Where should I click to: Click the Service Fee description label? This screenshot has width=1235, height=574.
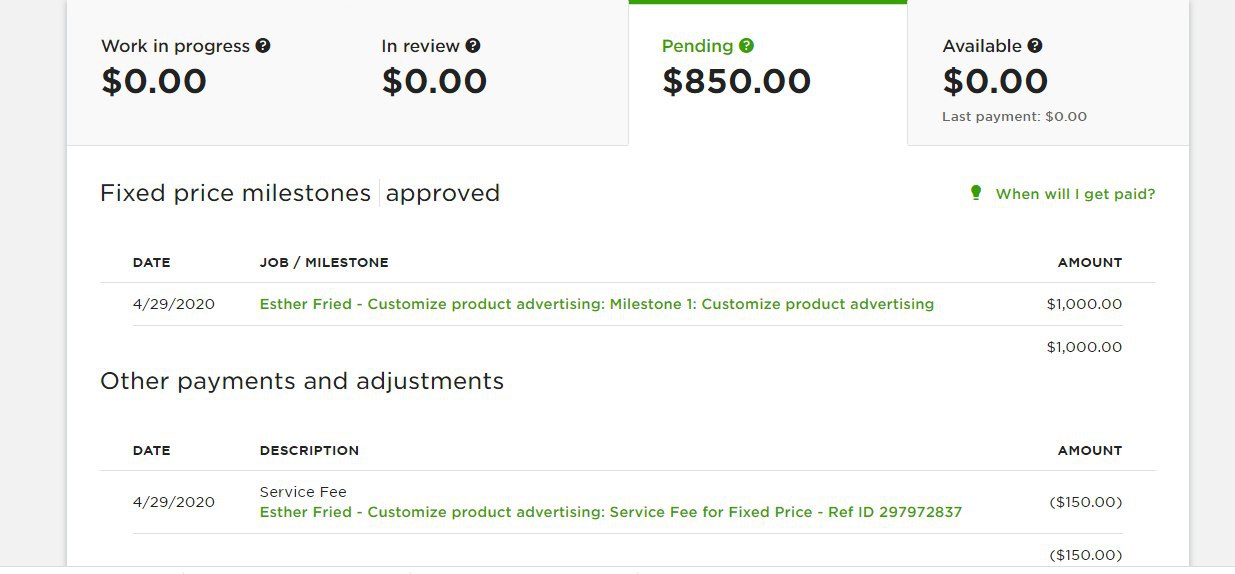(303, 492)
